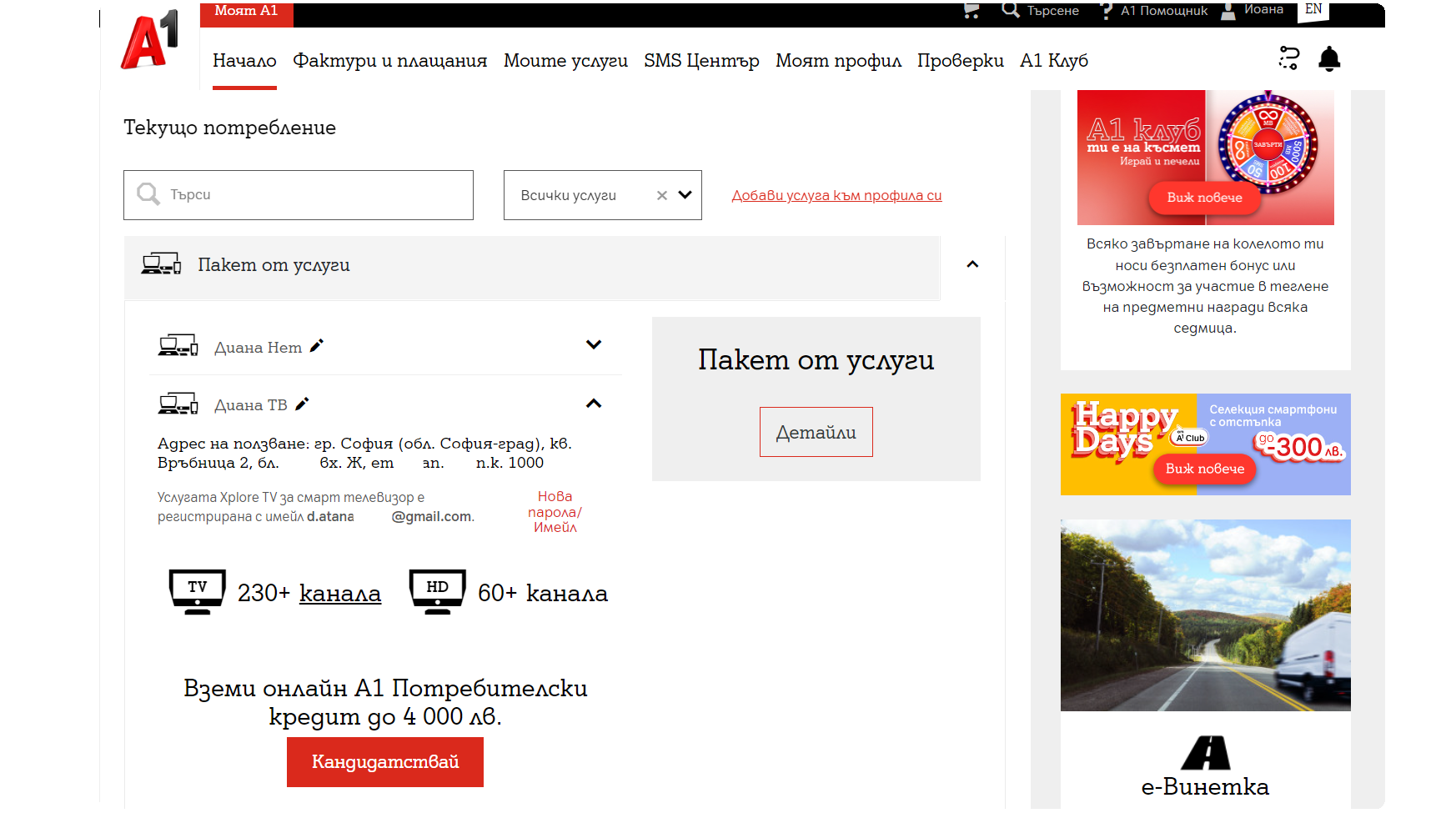Open Моят профил menu
The height and width of the screenshot is (818, 1456).
(838, 61)
